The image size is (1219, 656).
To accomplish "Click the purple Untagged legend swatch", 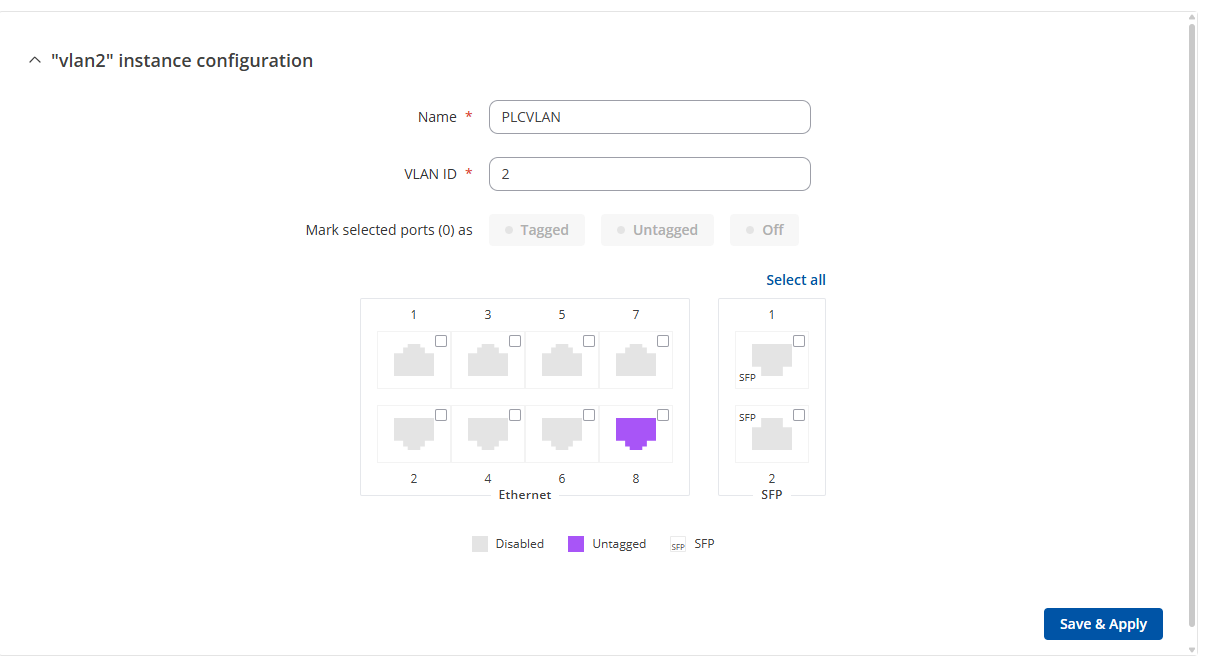I will pos(576,544).
